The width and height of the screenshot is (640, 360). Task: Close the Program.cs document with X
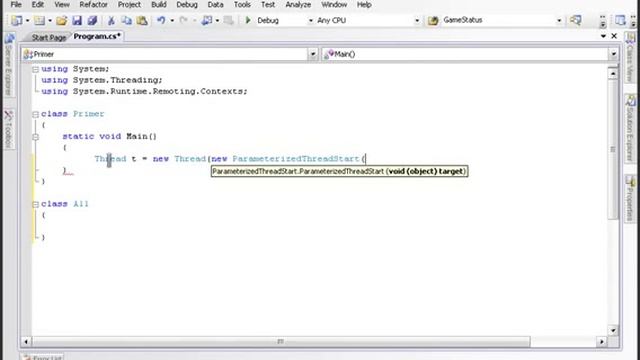click(614, 36)
